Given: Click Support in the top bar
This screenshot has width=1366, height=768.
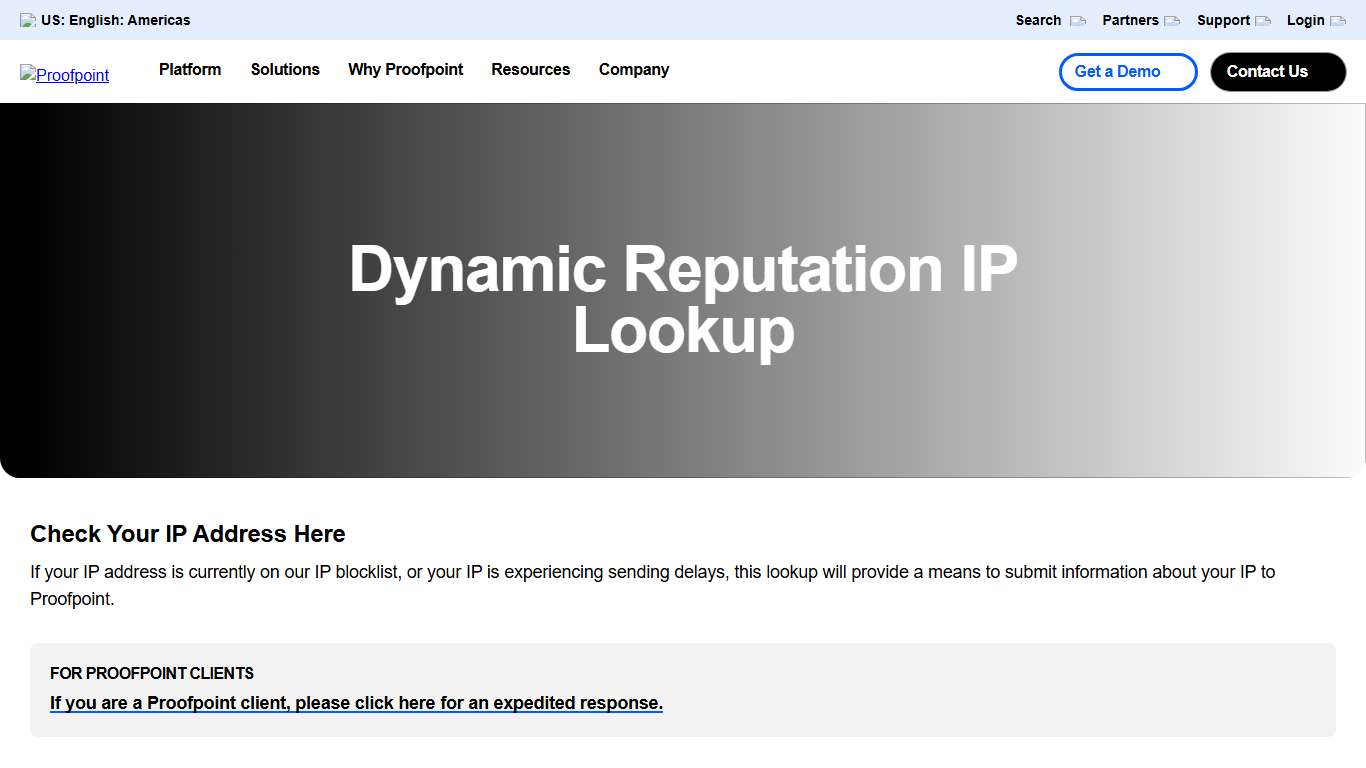Looking at the screenshot, I should [x=1224, y=20].
